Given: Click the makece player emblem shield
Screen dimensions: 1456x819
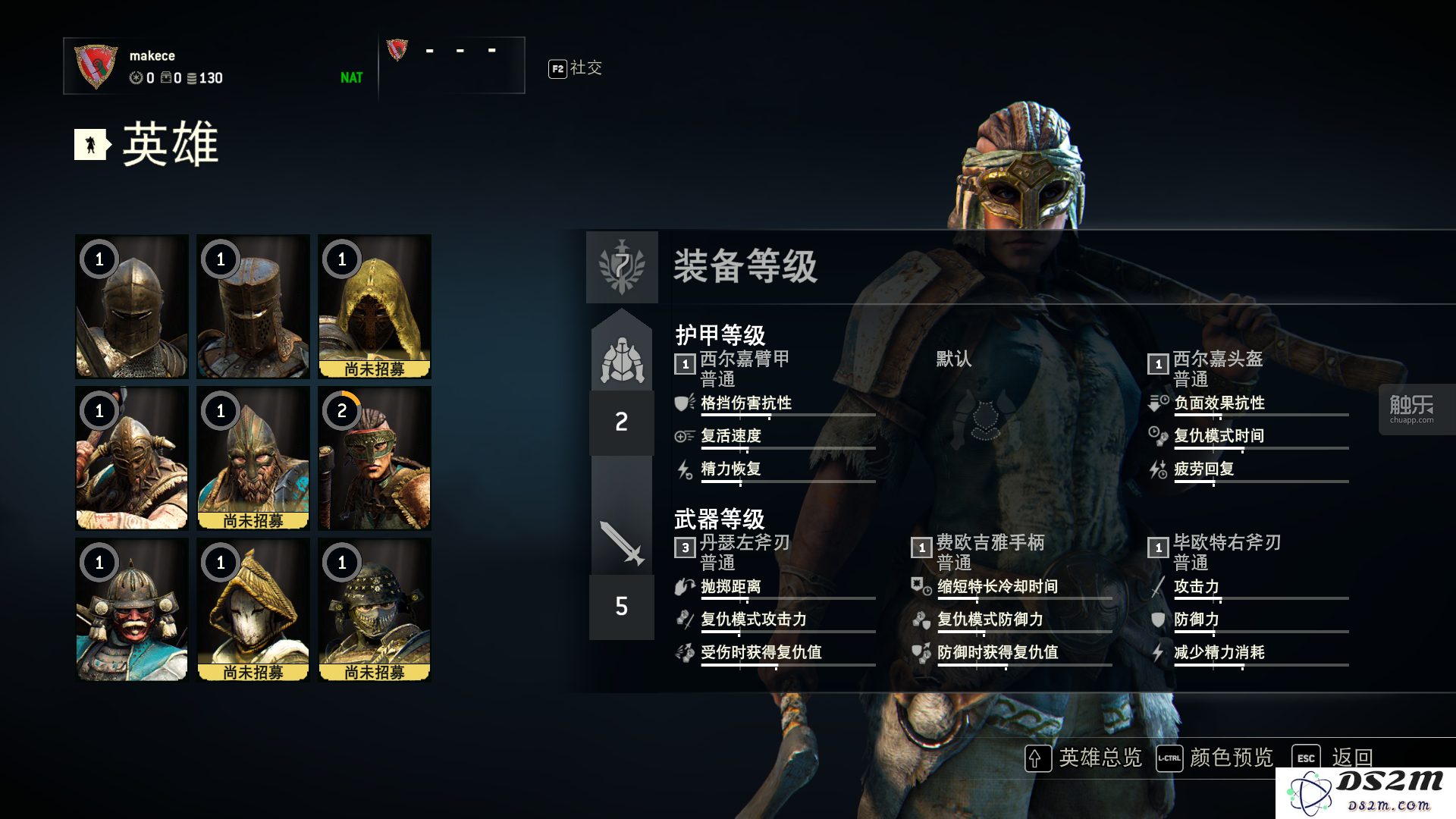Looking at the screenshot, I should tap(96, 66).
